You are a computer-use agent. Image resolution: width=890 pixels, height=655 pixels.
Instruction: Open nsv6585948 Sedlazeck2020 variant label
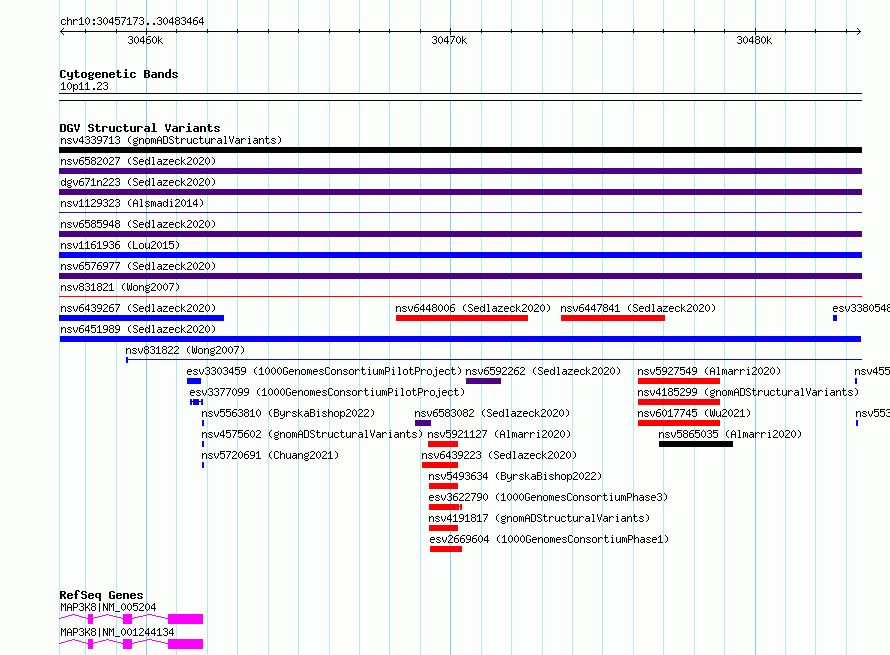click(138, 224)
